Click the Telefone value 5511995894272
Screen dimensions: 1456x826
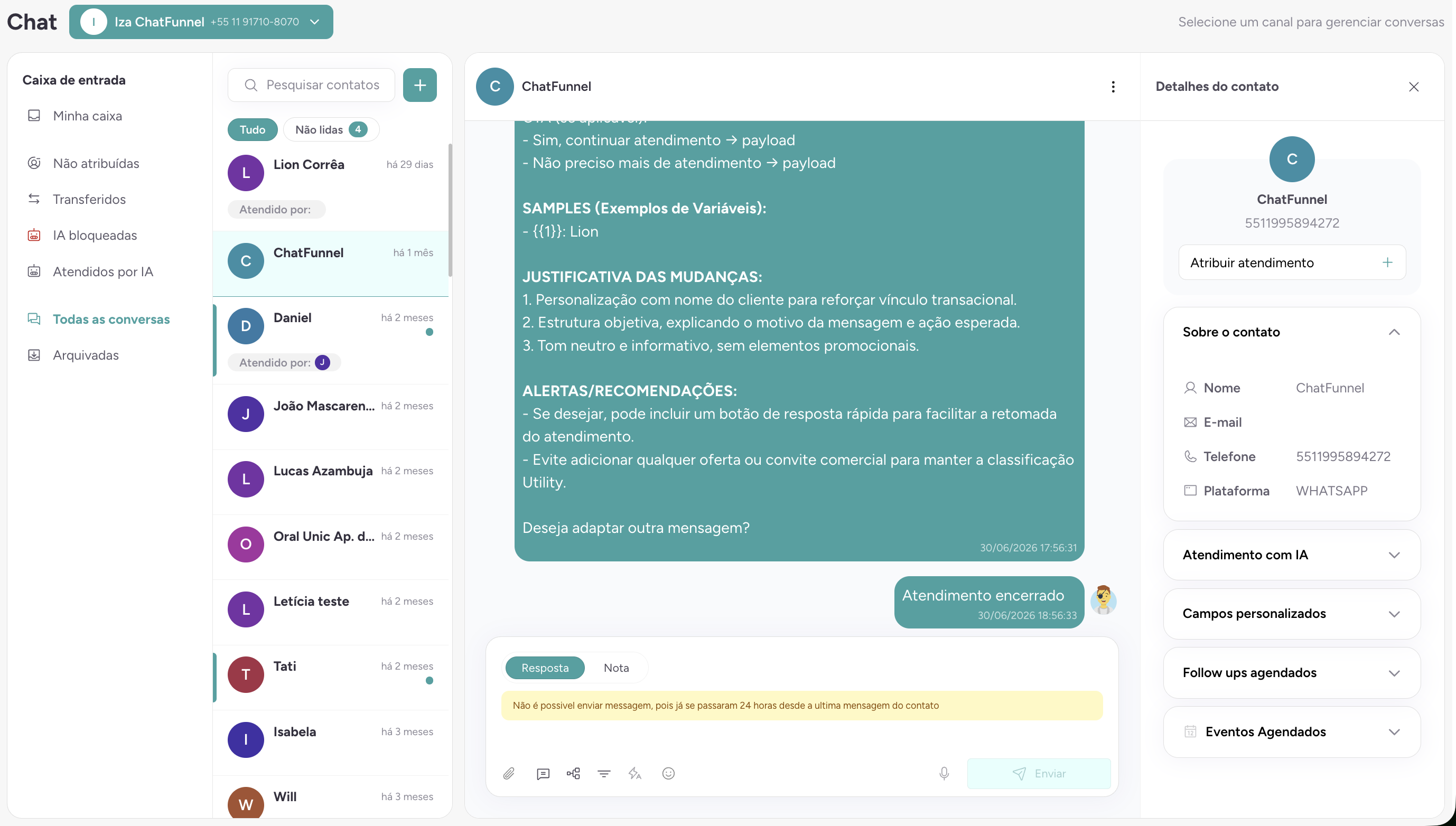1343,457
